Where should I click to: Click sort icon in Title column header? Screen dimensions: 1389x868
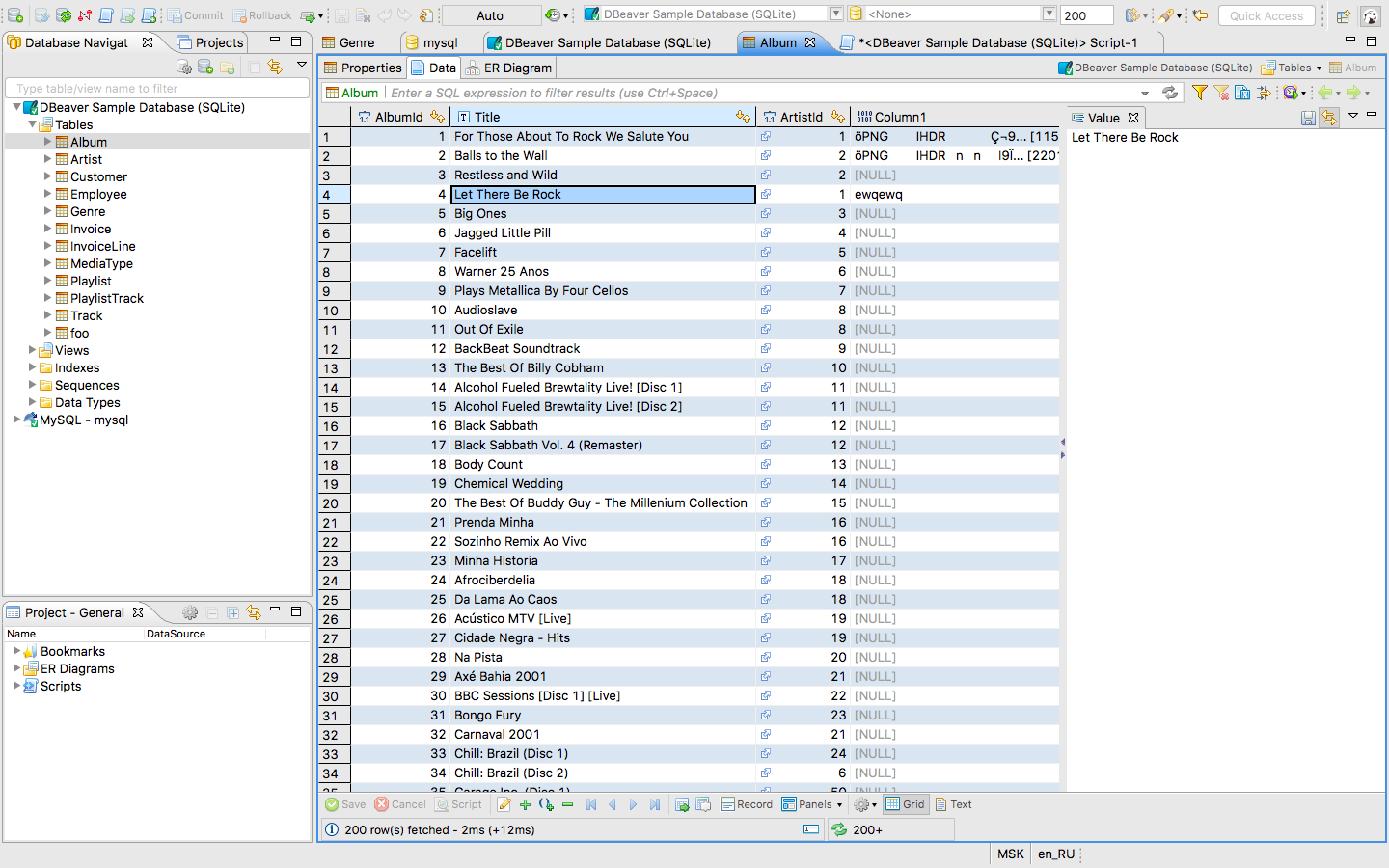click(x=743, y=117)
